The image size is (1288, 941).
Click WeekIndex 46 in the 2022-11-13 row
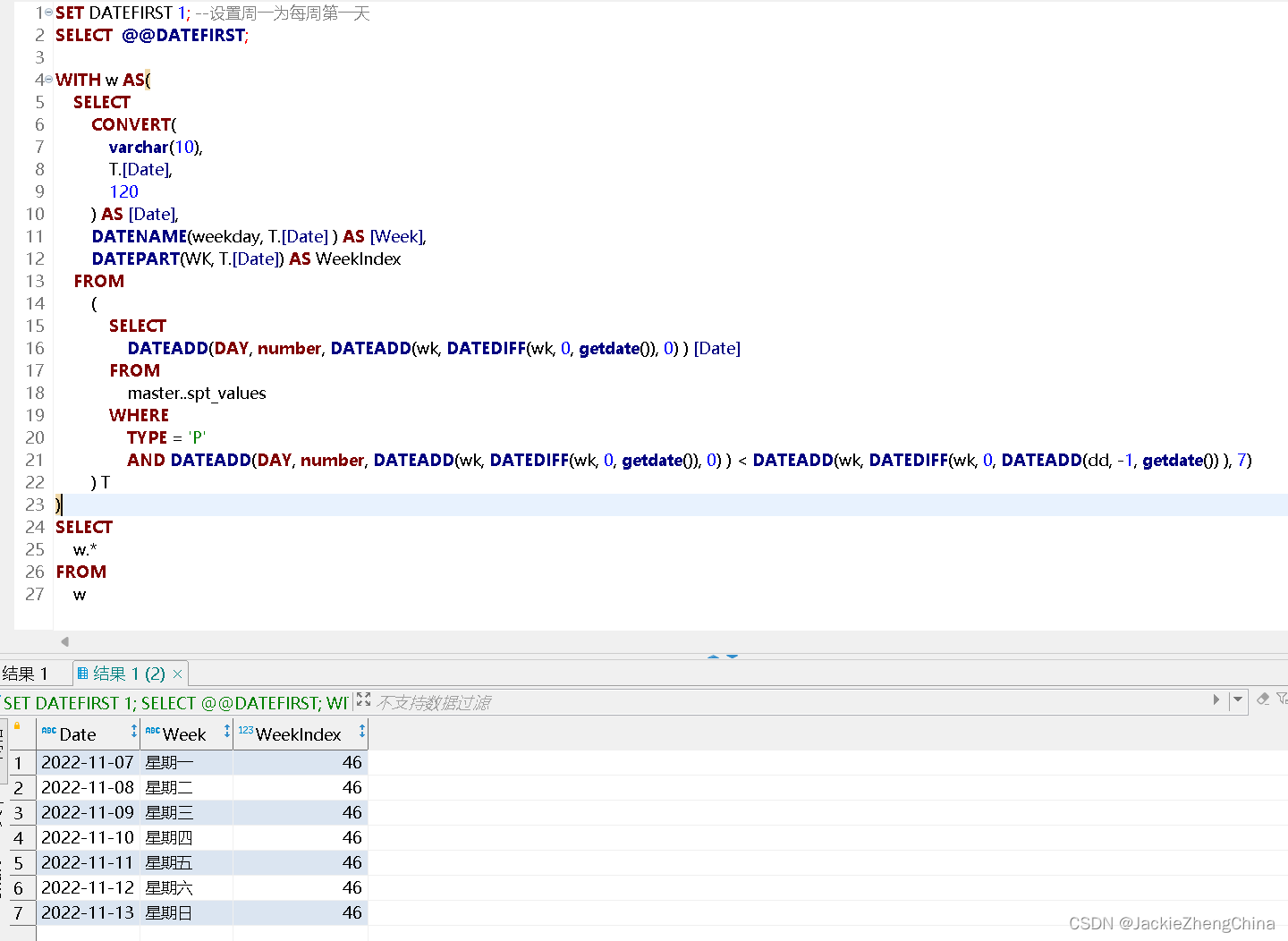[x=301, y=913]
